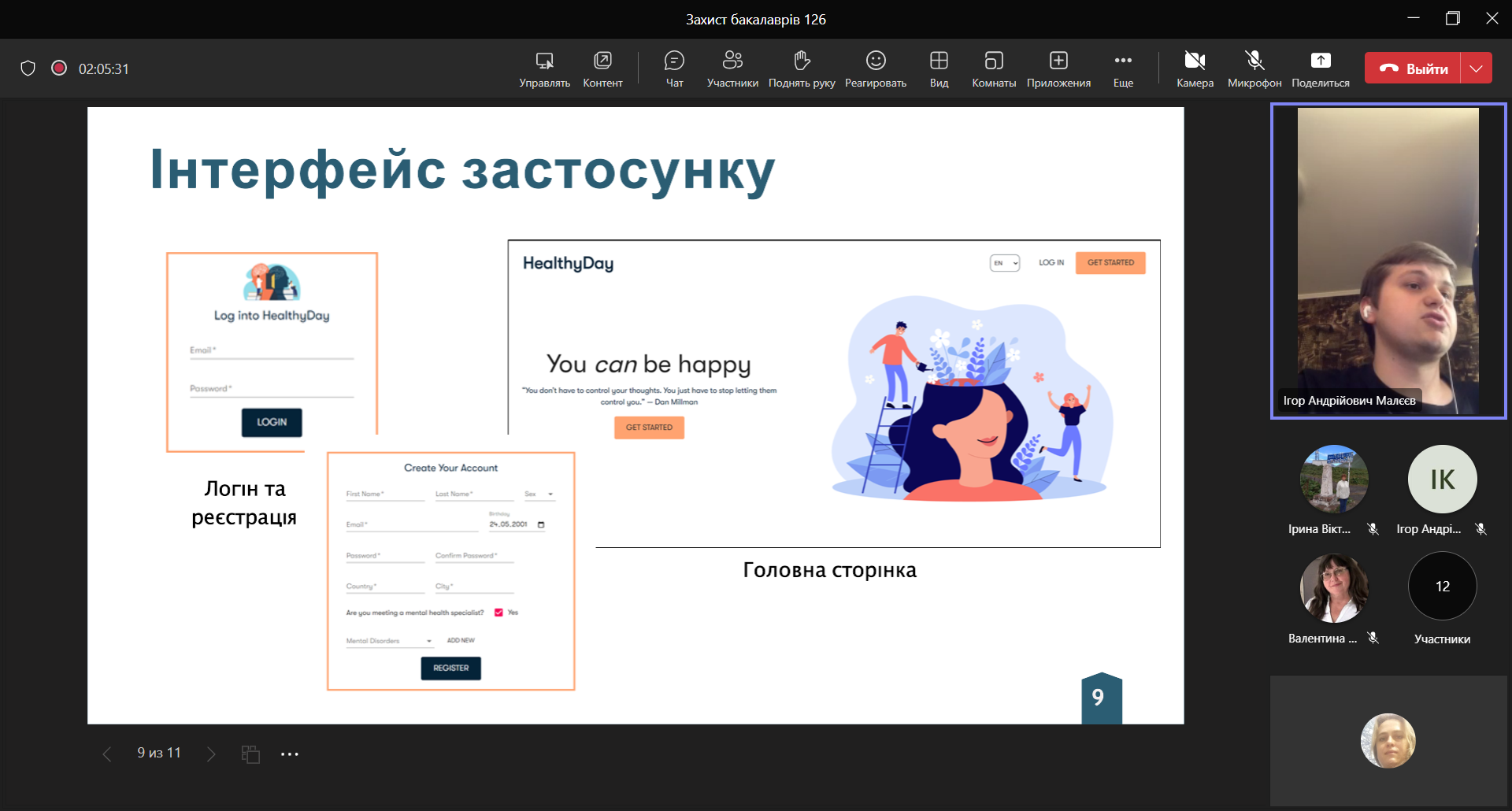Expand the leave options arrow next to Выйти
This screenshot has height=811, width=1512.
click(1477, 69)
